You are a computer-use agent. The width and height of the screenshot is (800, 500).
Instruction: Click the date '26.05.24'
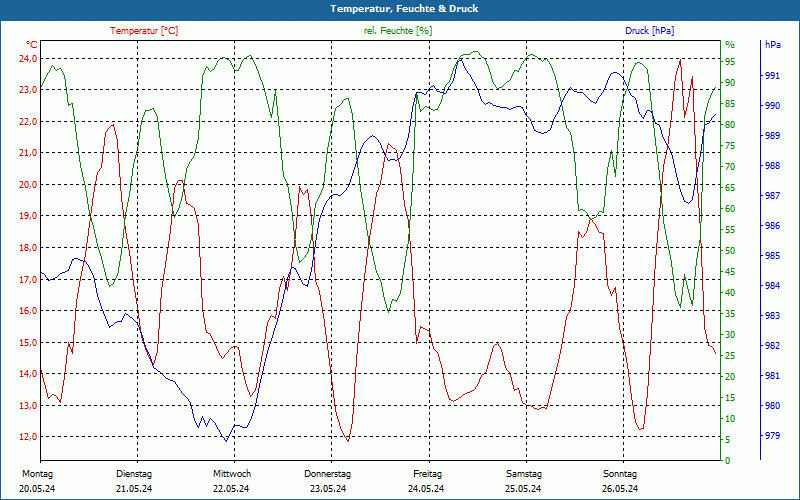pyautogui.click(x=620, y=489)
